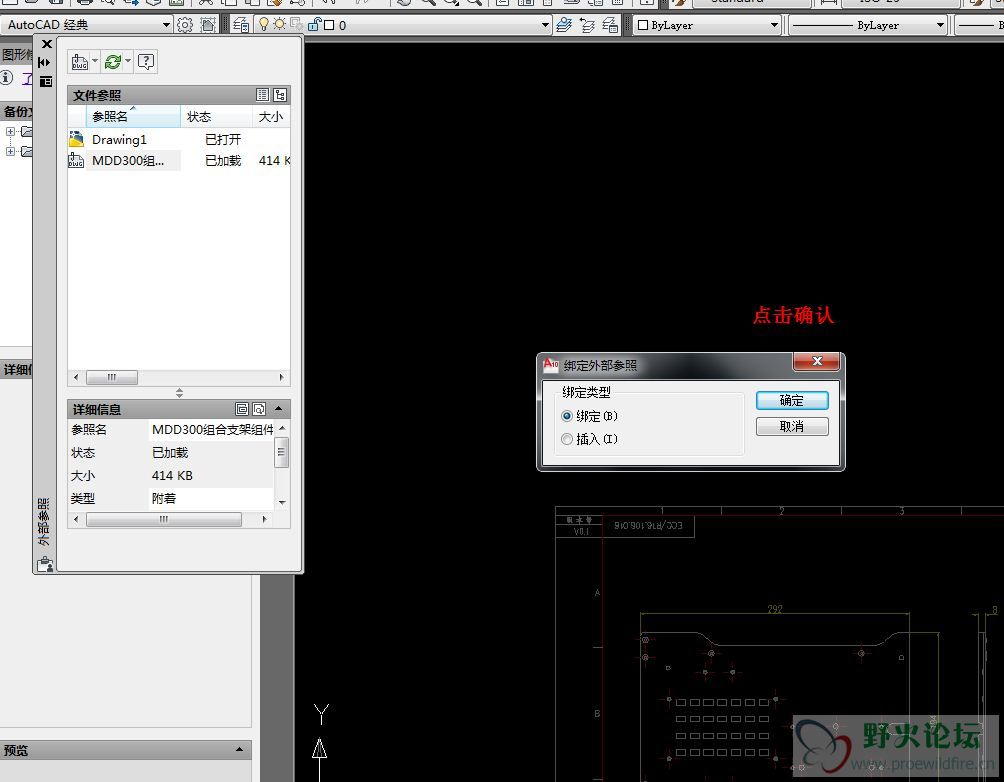Viewport: 1004px width, 782px height.
Task: Click the Layer Previous icon
Action: 587,25
